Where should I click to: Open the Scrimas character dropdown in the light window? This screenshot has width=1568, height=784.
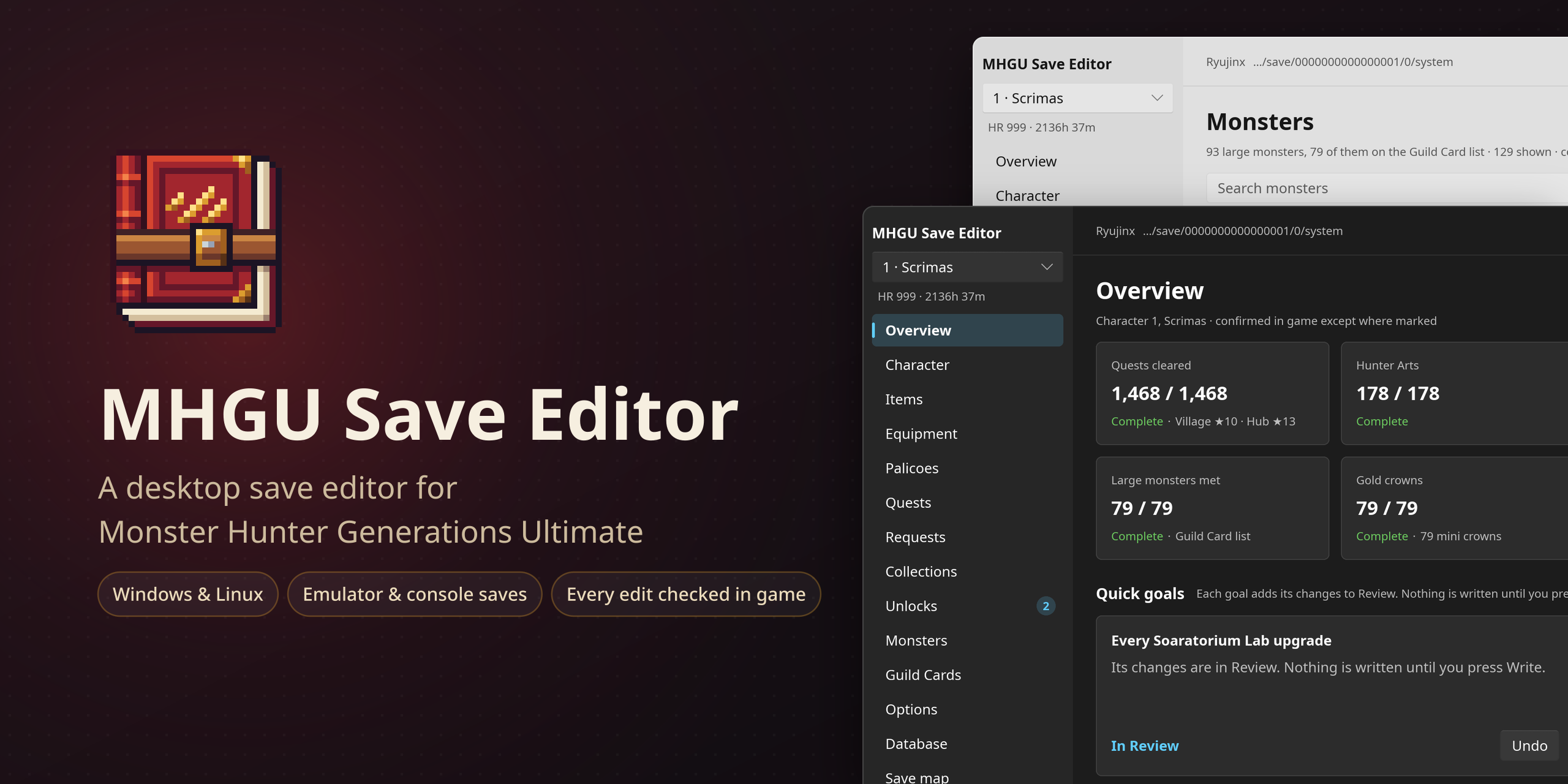[x=1077, y=98]
